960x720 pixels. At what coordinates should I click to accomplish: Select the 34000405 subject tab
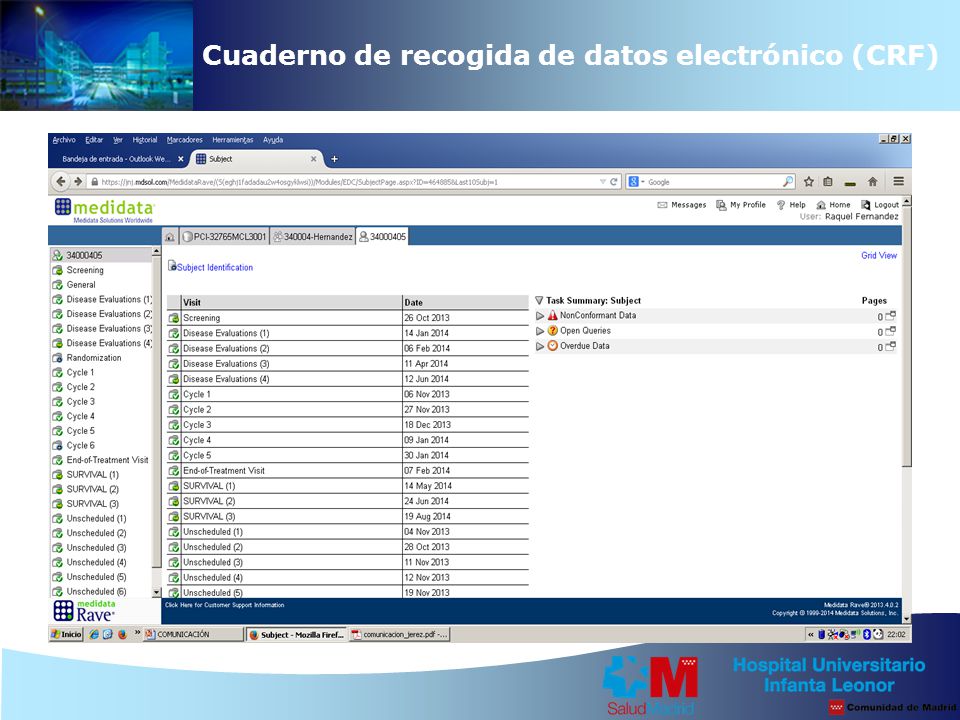point(382,237)
